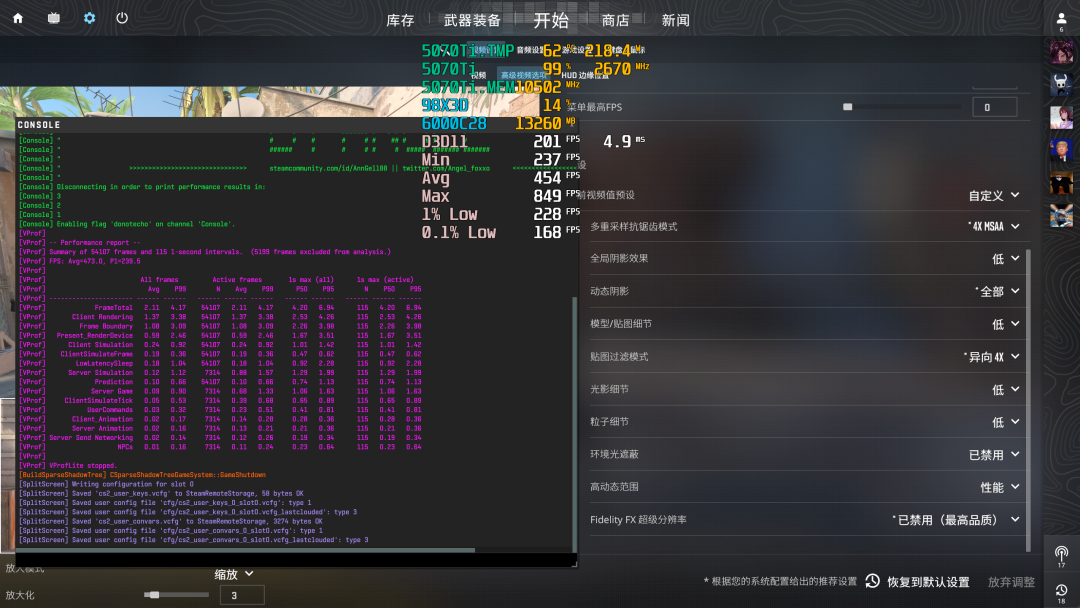
Task: Click the 放弃调整 discard changes button
Action: (x=1011, y=582)
